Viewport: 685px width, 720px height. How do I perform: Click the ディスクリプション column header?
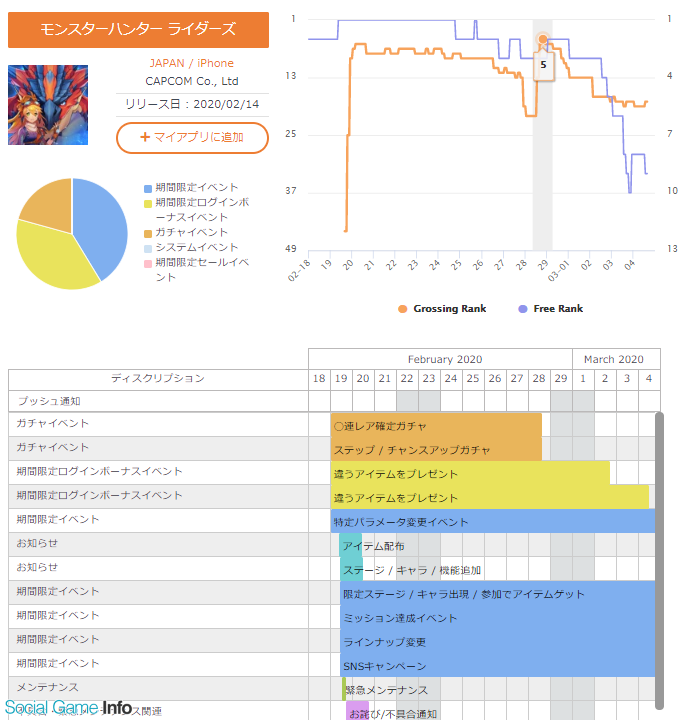click(x=158, y=378)
